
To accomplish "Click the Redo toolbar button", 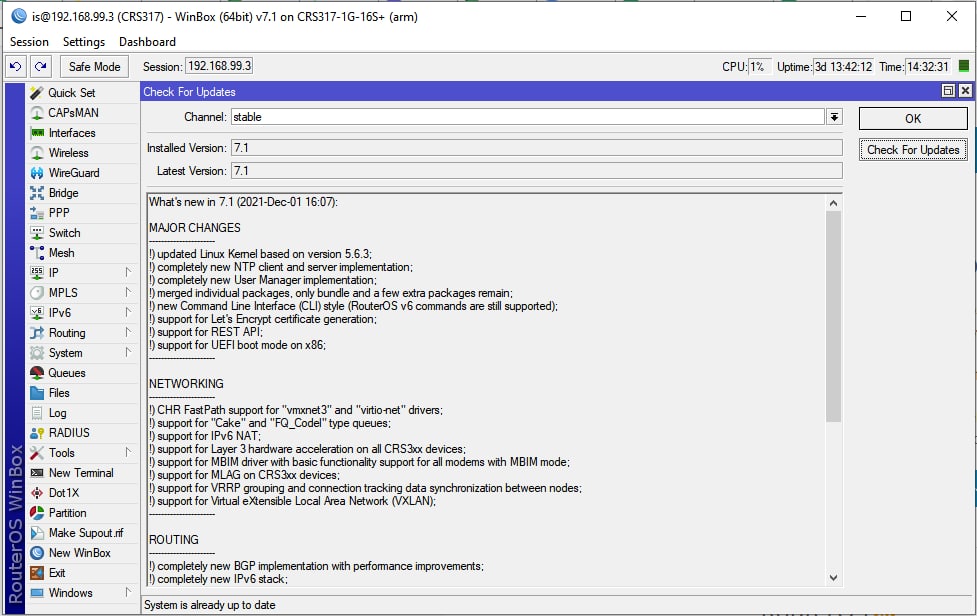I will [x=41, y=66].
